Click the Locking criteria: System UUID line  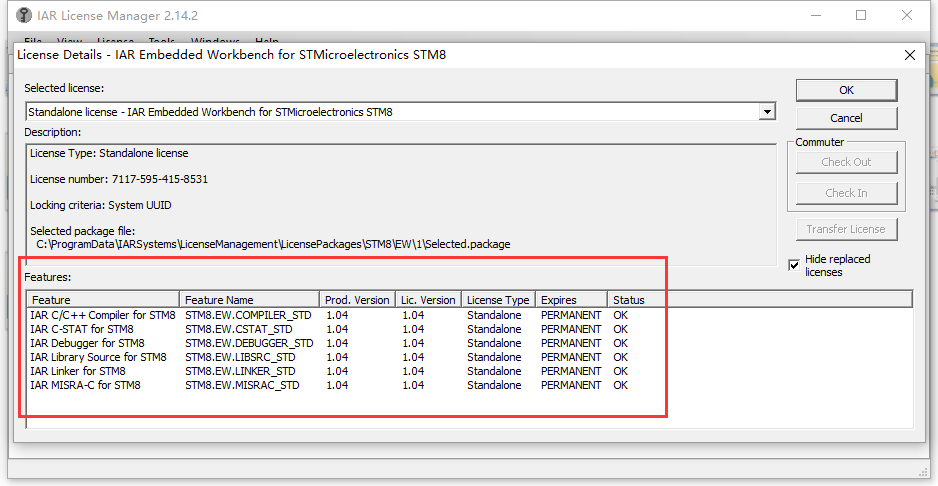tap(100, 205)
